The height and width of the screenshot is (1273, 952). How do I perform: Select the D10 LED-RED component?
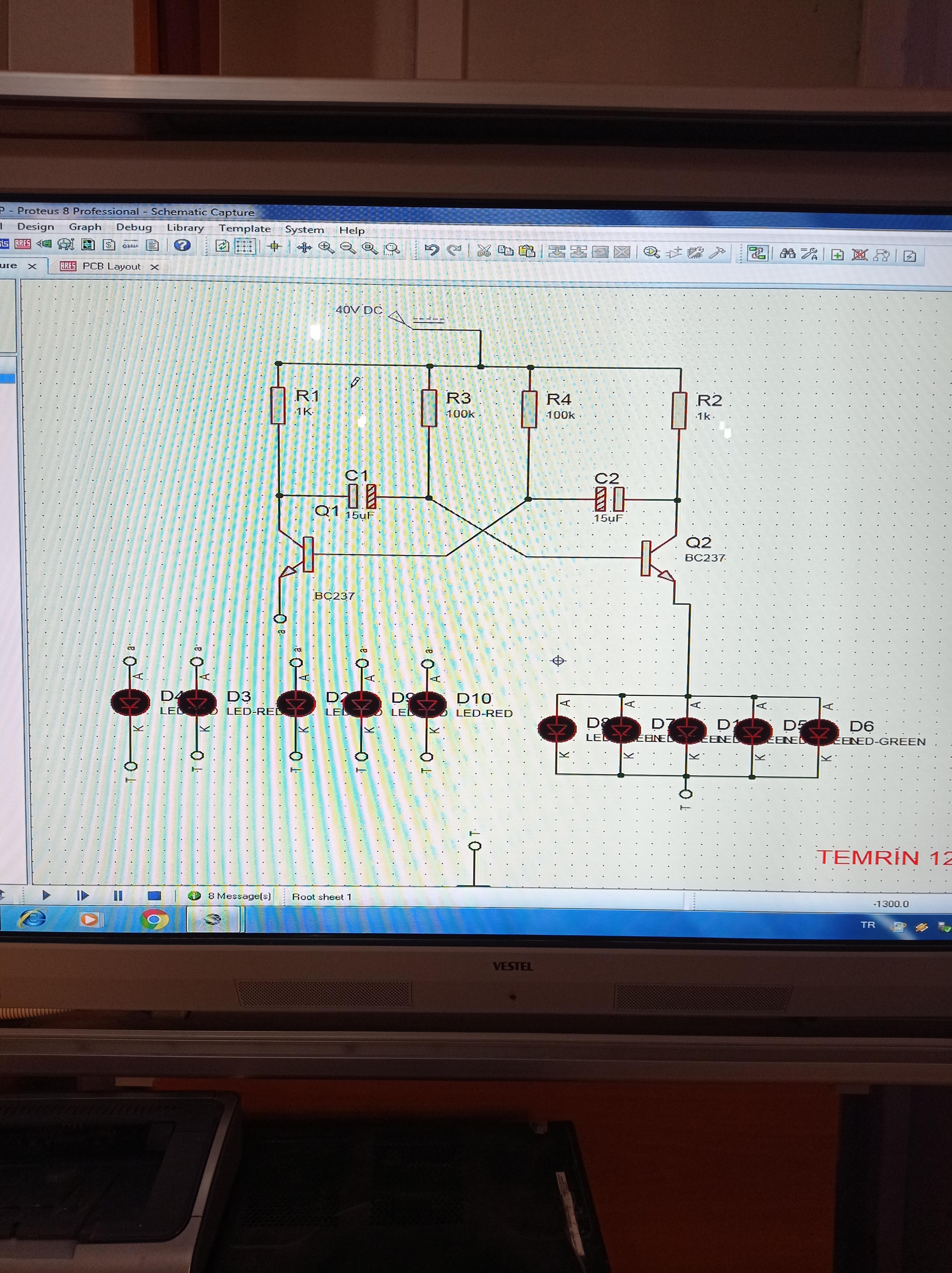click(427, 704)
